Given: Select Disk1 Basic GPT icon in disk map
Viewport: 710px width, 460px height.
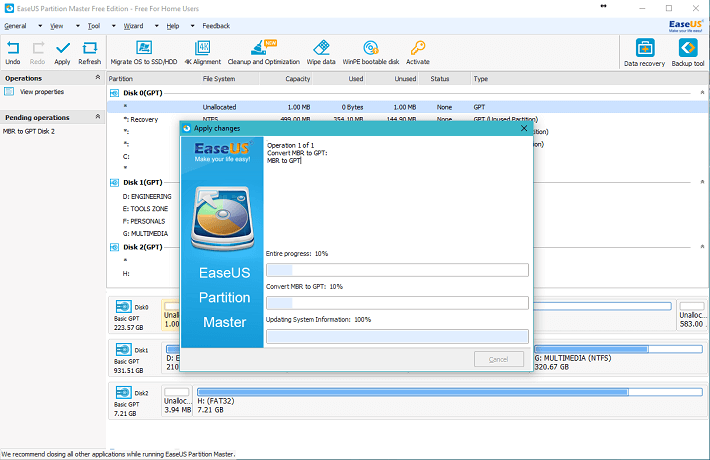Looking at the screenshot, I should [124, 350].
